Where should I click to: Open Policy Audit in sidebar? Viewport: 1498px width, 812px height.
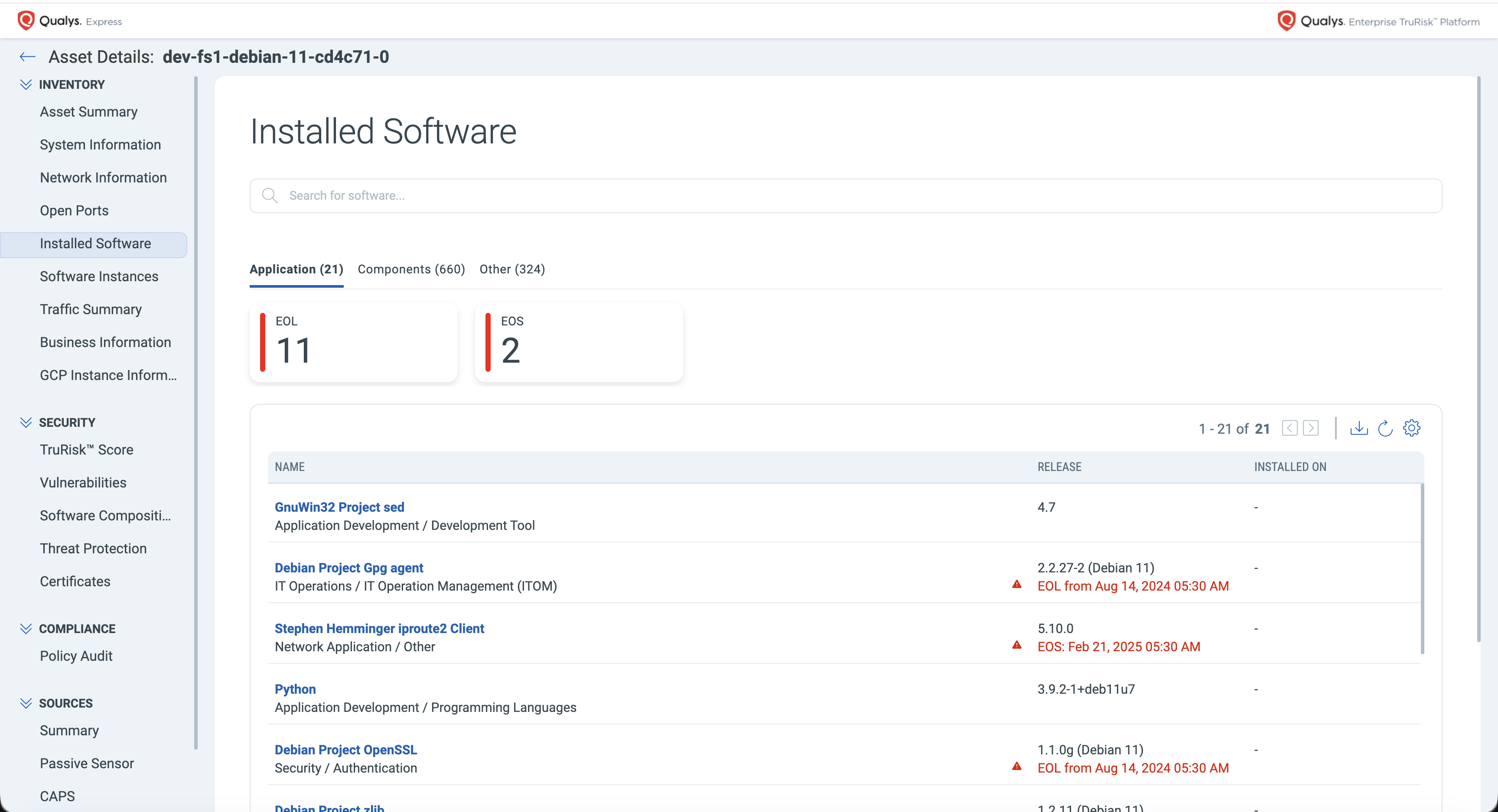coord(75,656)
